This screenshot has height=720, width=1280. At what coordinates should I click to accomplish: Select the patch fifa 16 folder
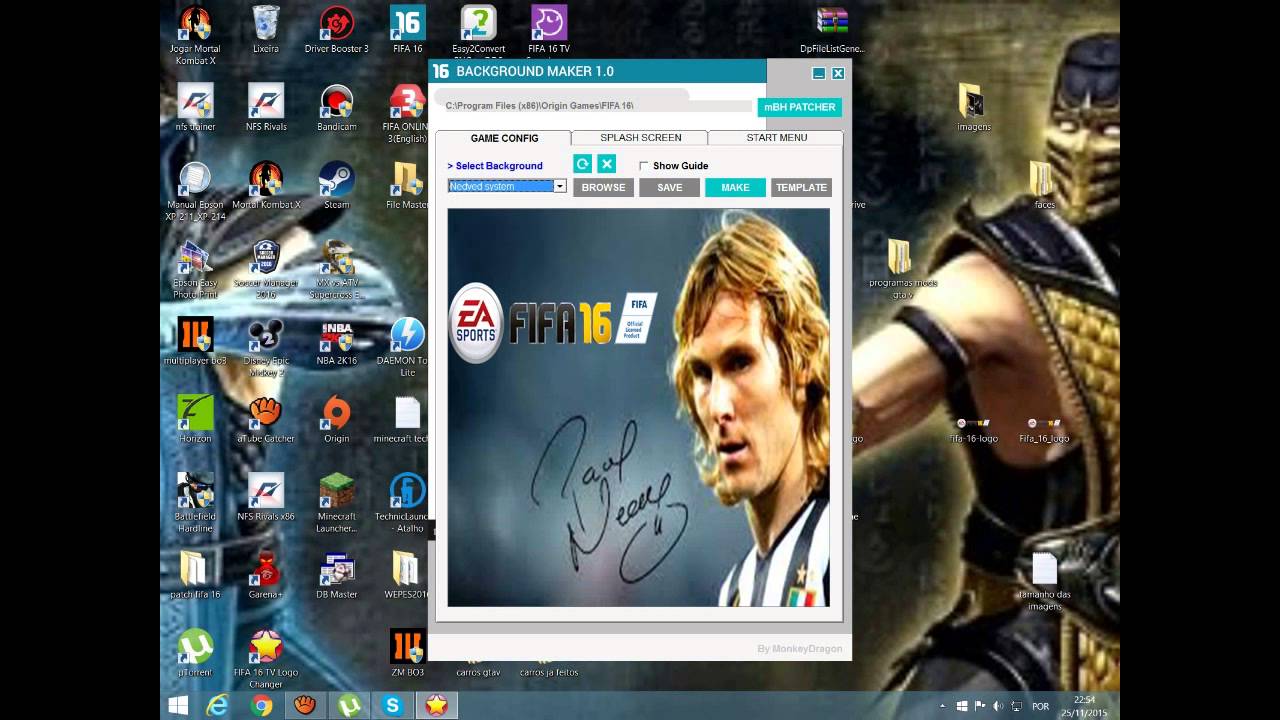[195, 576]
